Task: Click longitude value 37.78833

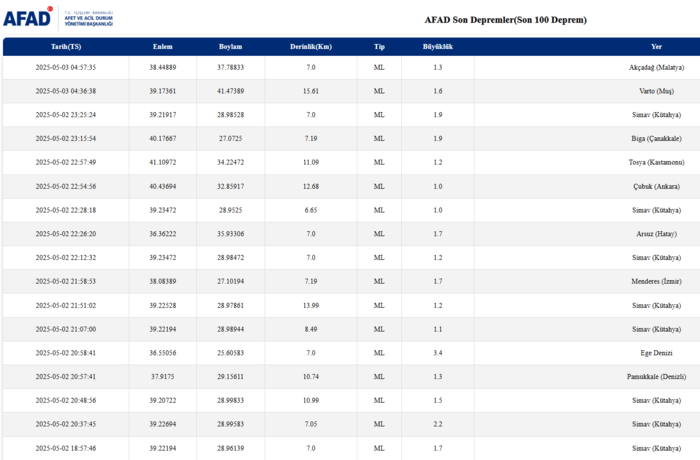Action: point(230,67)
